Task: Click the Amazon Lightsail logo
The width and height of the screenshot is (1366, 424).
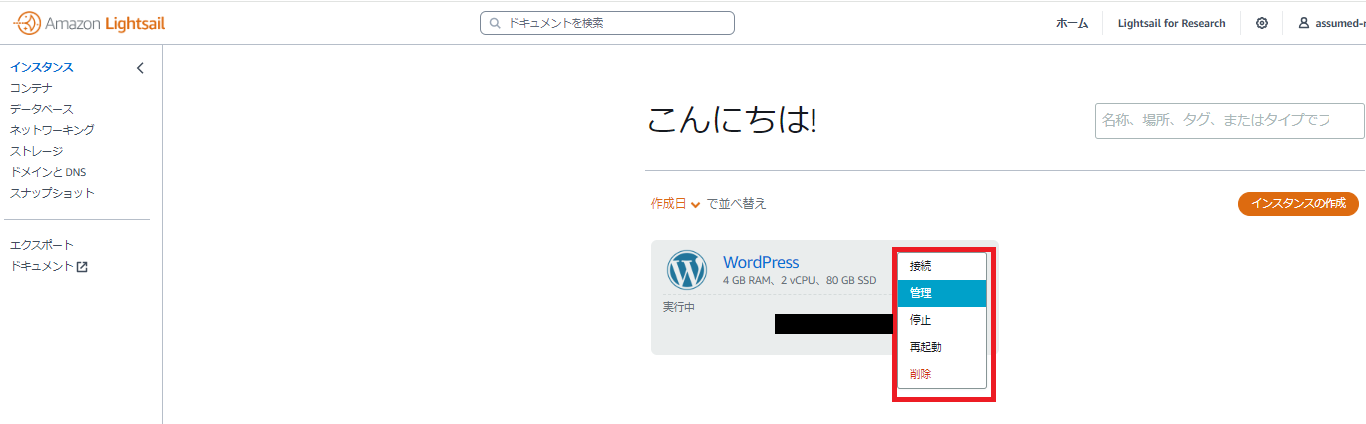Action: point(89,22)
